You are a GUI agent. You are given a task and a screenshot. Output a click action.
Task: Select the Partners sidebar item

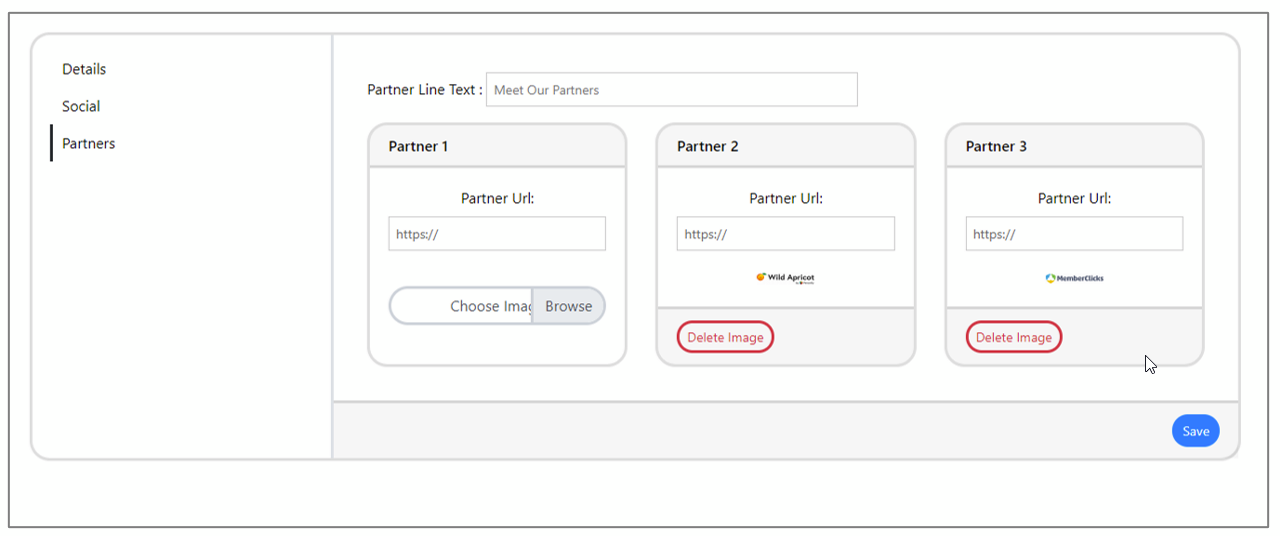[88, 143]
